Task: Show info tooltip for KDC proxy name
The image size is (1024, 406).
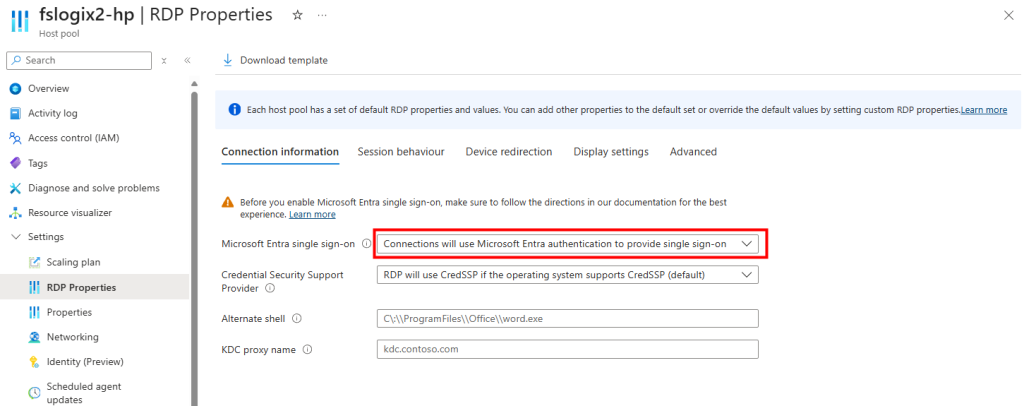Action: pos(307,349)
